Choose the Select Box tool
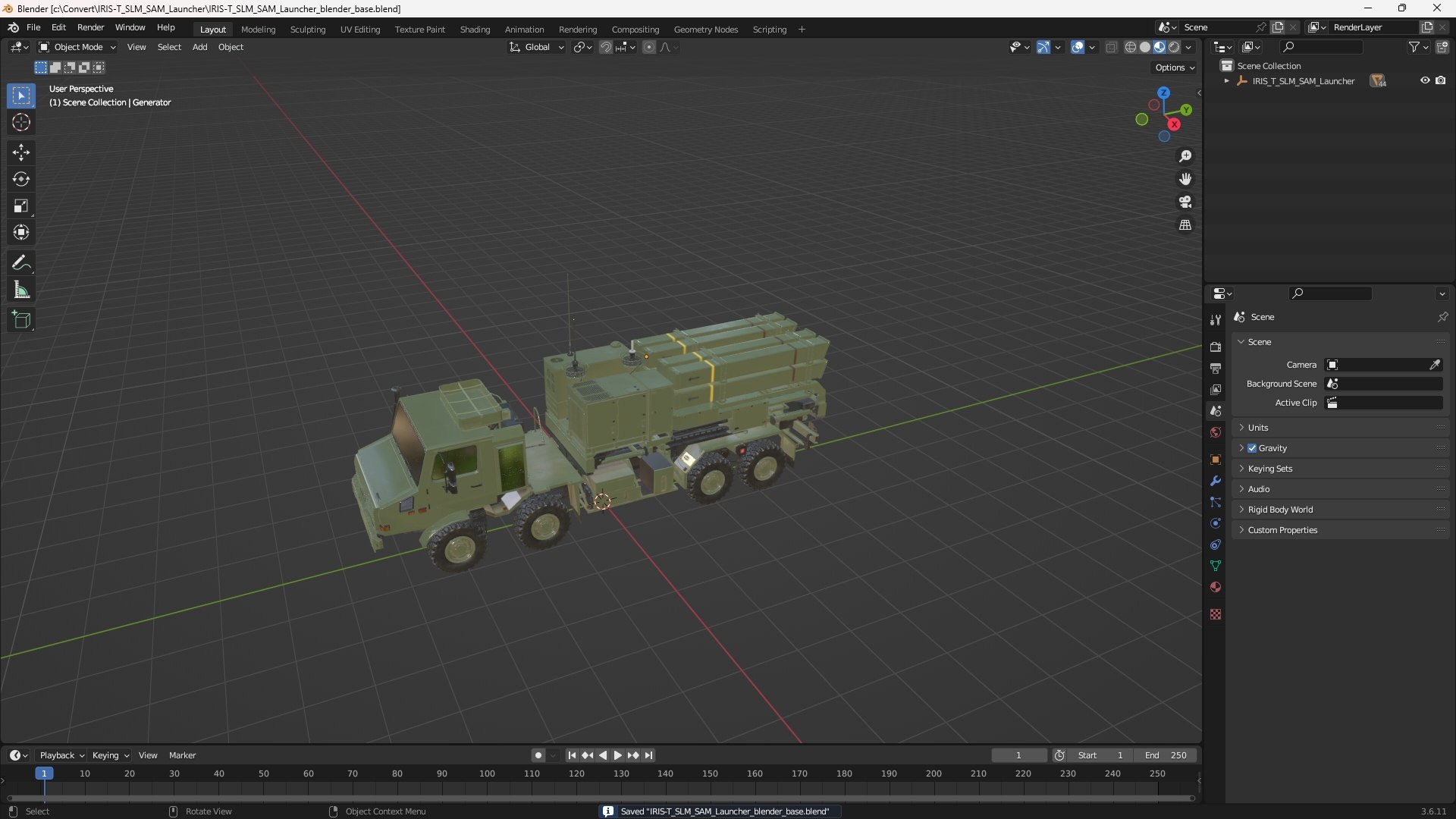 [21, 96]
